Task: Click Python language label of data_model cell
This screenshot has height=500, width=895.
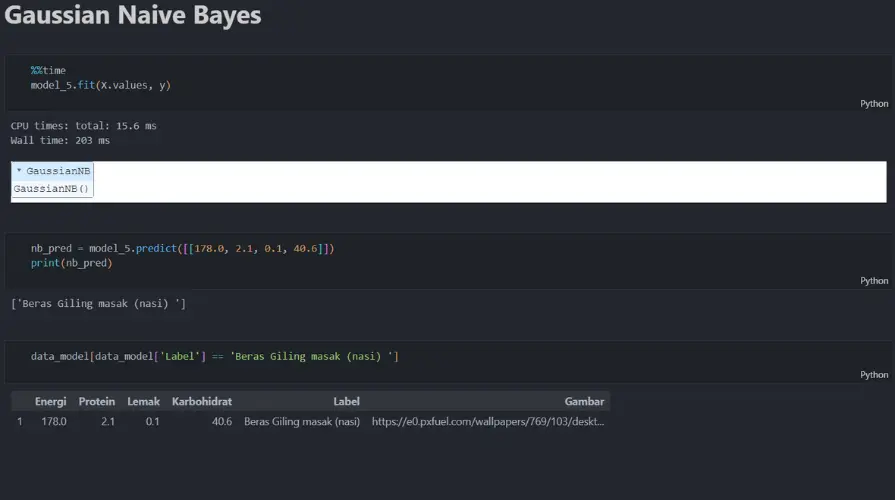Action: click(x=874, y=374)
